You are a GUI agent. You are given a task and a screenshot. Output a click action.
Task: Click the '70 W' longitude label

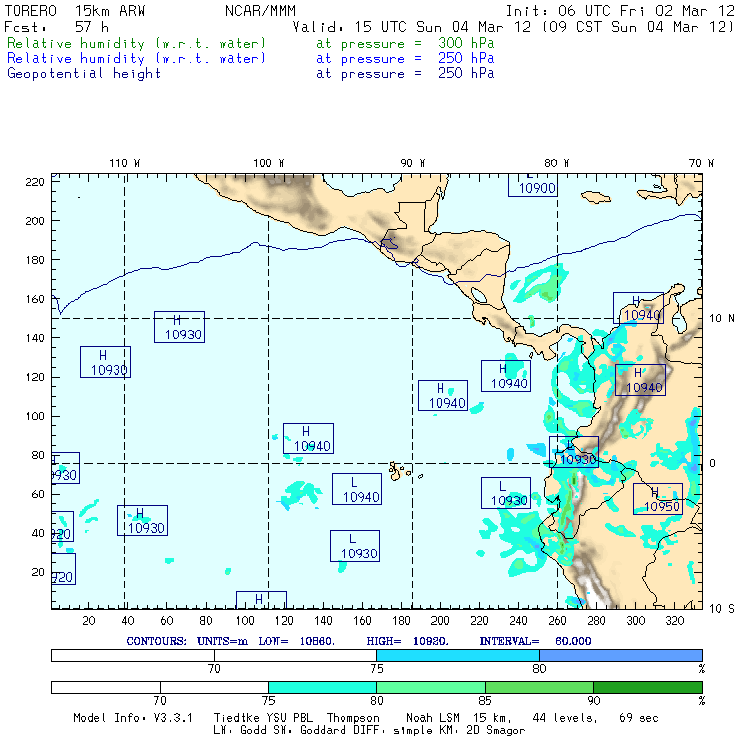pos(701,163)
